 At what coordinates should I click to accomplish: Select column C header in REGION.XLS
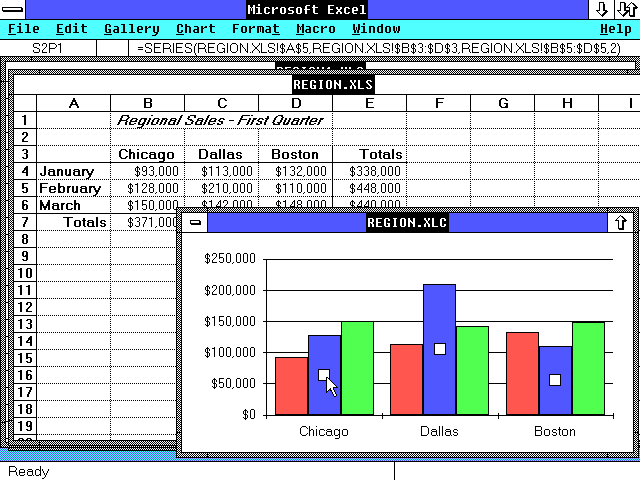222,103
